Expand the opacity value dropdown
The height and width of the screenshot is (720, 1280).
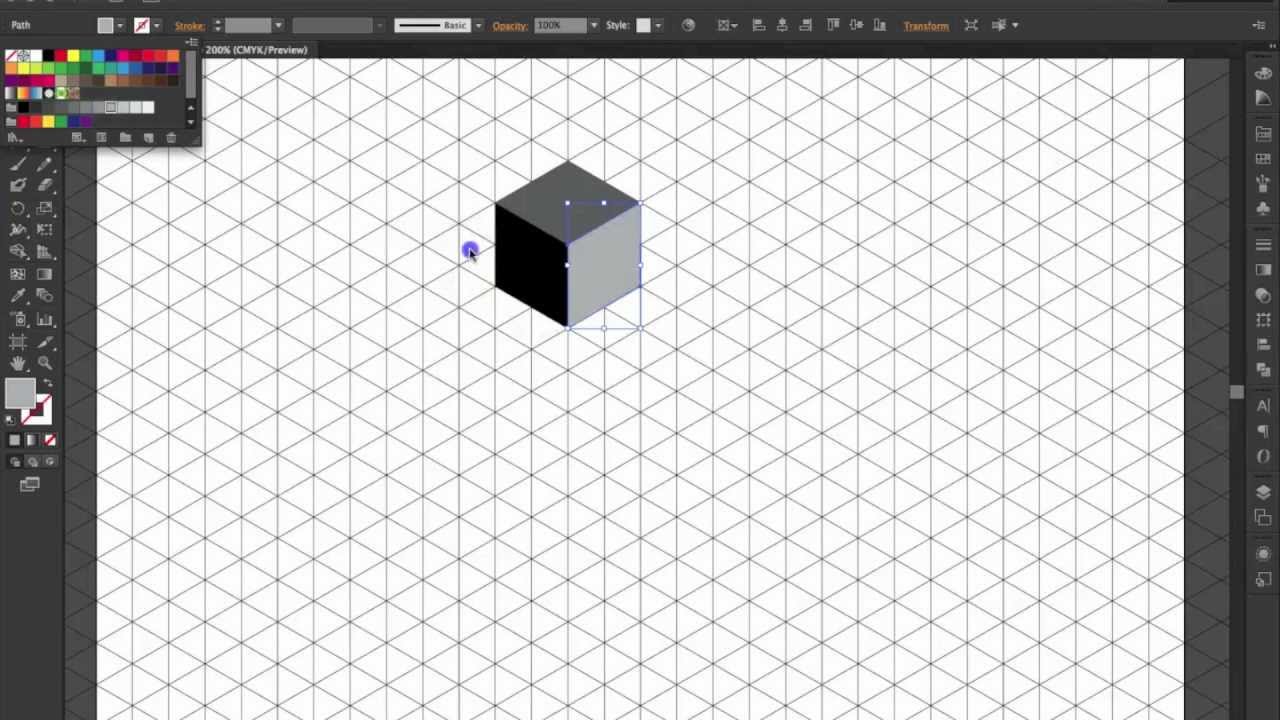(593, 25)
